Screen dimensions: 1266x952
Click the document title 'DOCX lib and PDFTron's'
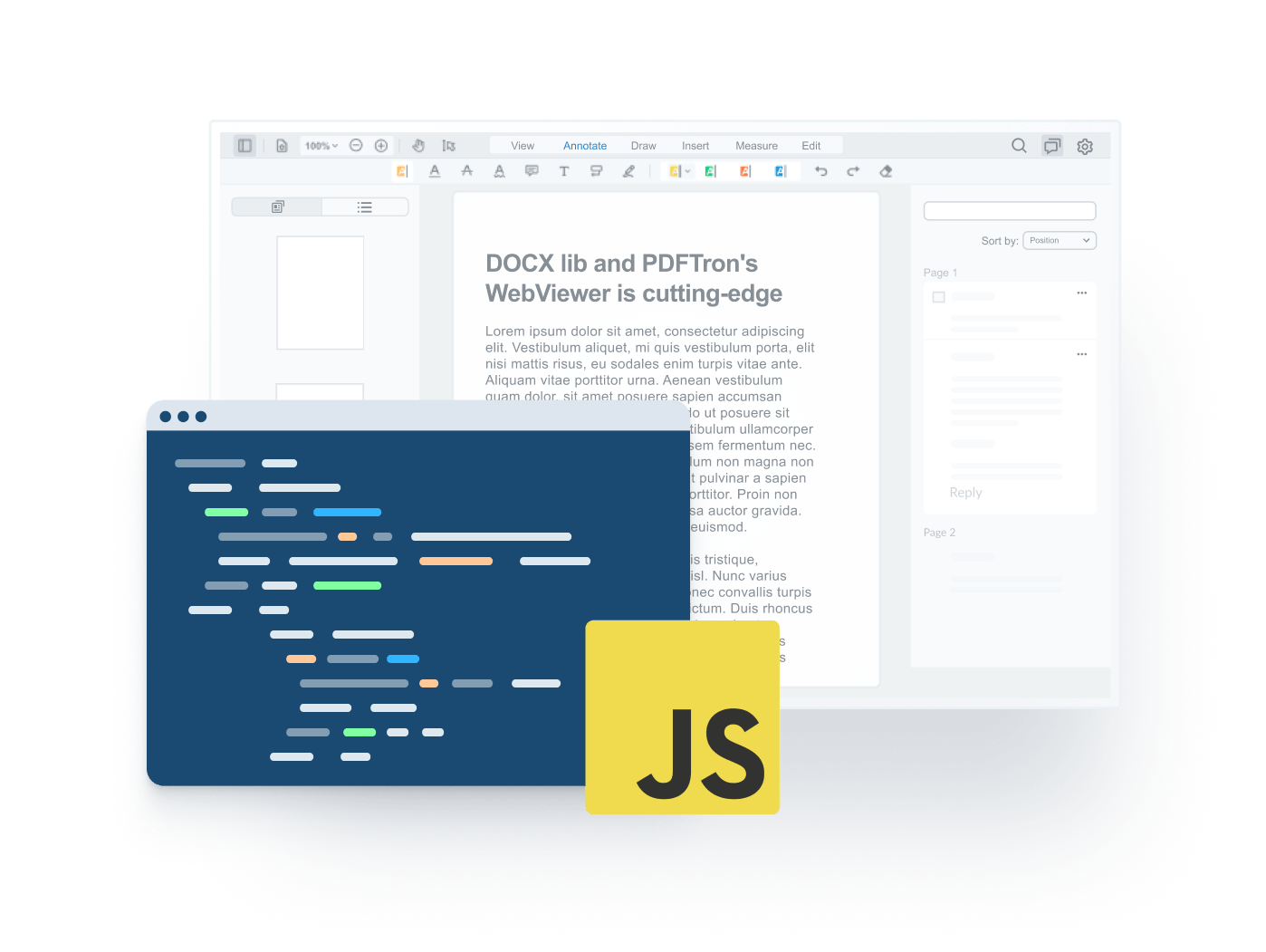click(621, 264)
